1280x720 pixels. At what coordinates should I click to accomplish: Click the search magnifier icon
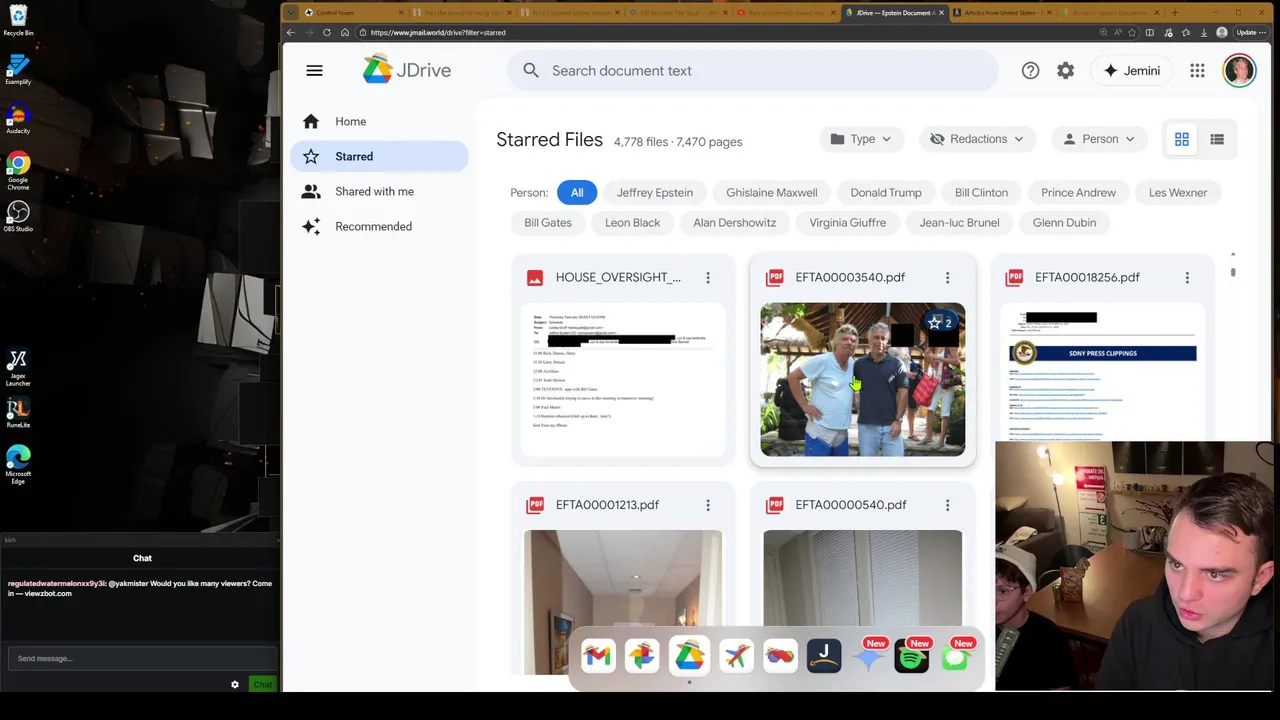[x=531, y=70]
